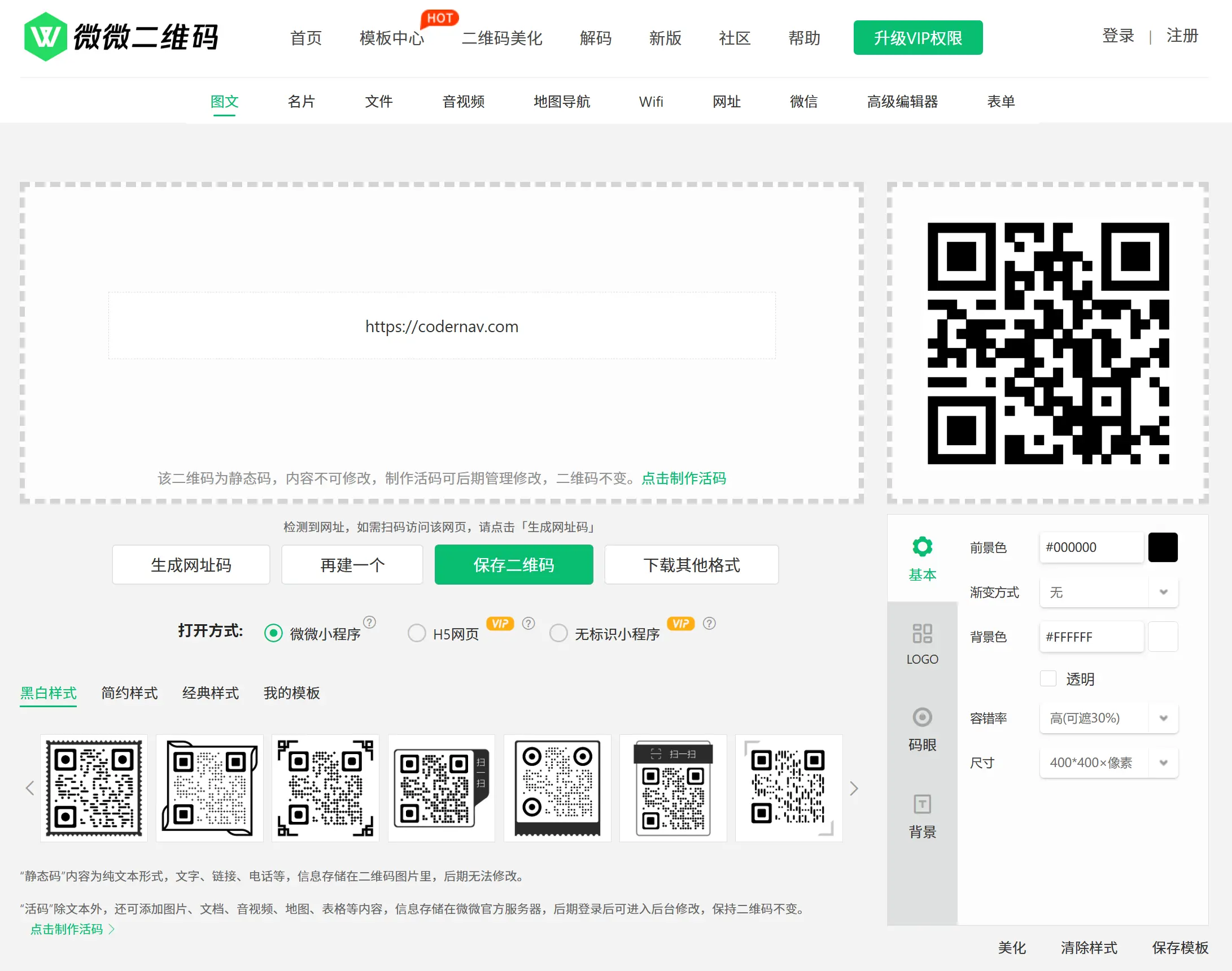Switch to the 名片 tab
This screenshot has width=1232, height=971.
pos(301,102)
